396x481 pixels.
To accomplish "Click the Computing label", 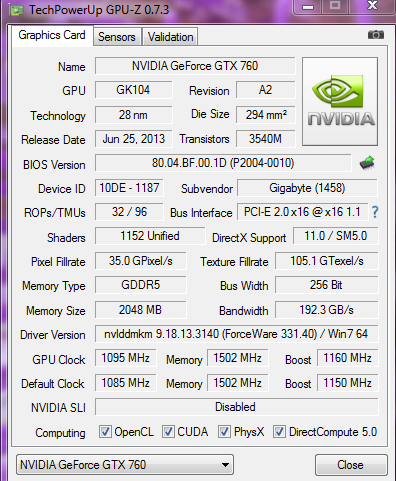I will pyautogui.click(x=60, y=433).
